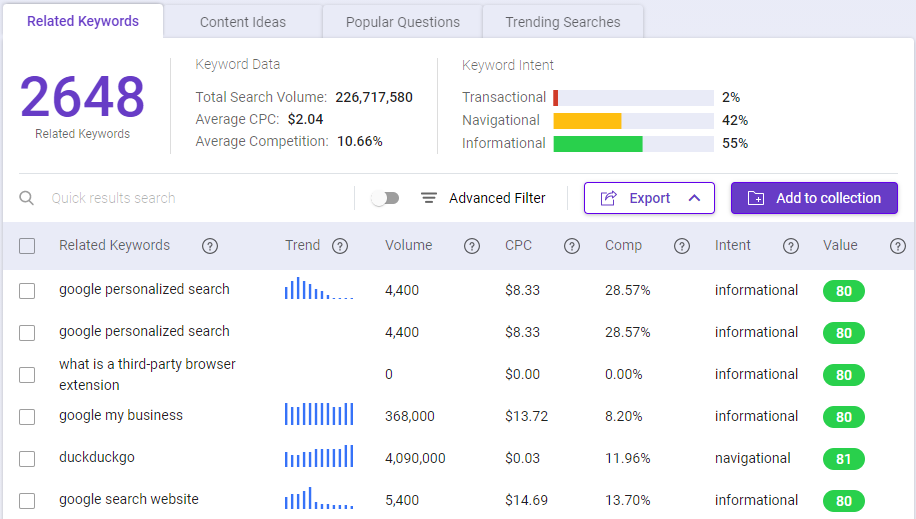Click keyword 'google my business'
This screenshot has width=916, height=519.
pos(121,416)
